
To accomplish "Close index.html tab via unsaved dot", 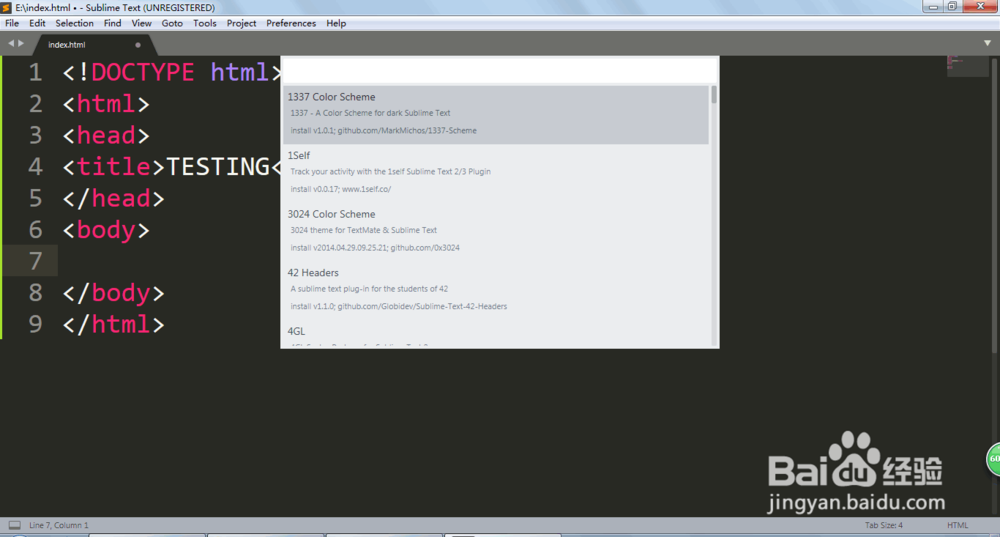I will point(138,45).
